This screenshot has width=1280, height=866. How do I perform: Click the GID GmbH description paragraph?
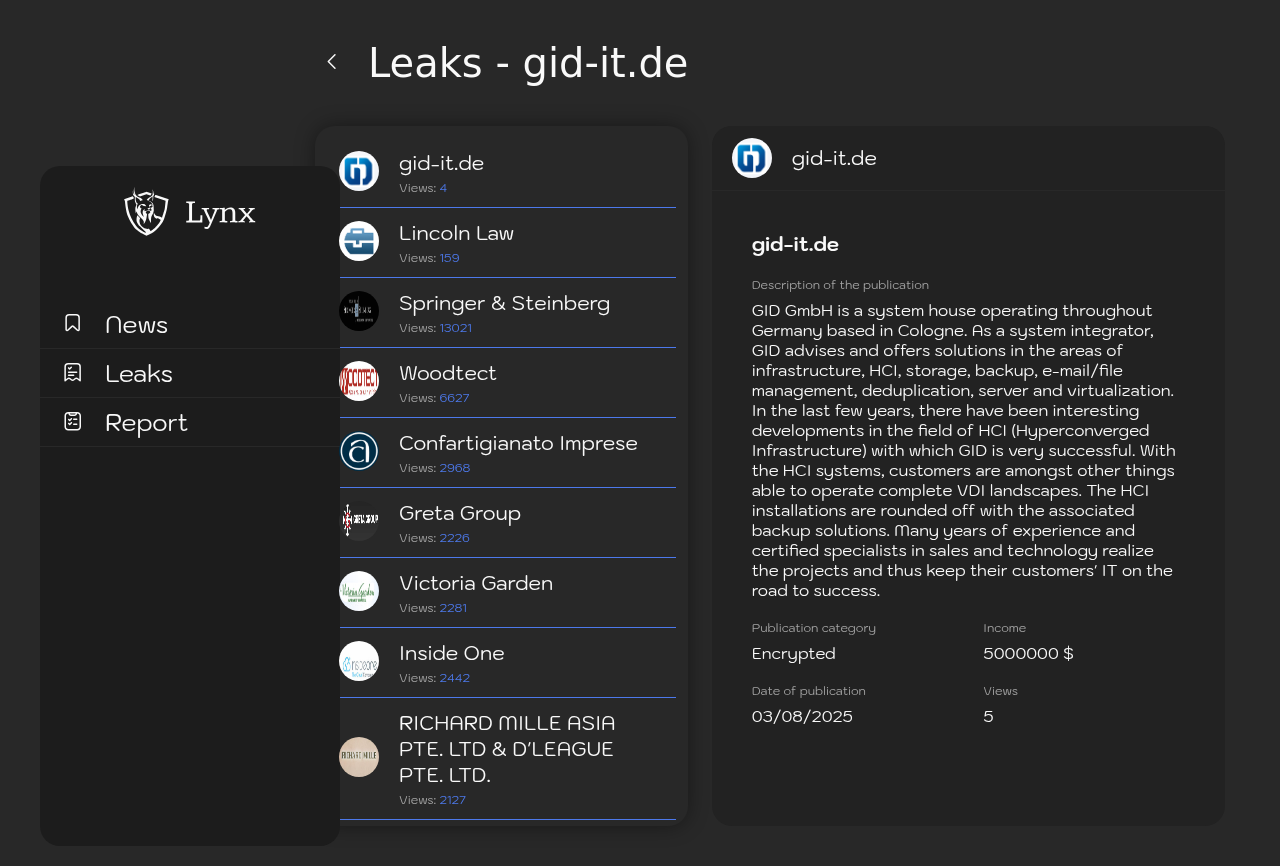[964, 450]
